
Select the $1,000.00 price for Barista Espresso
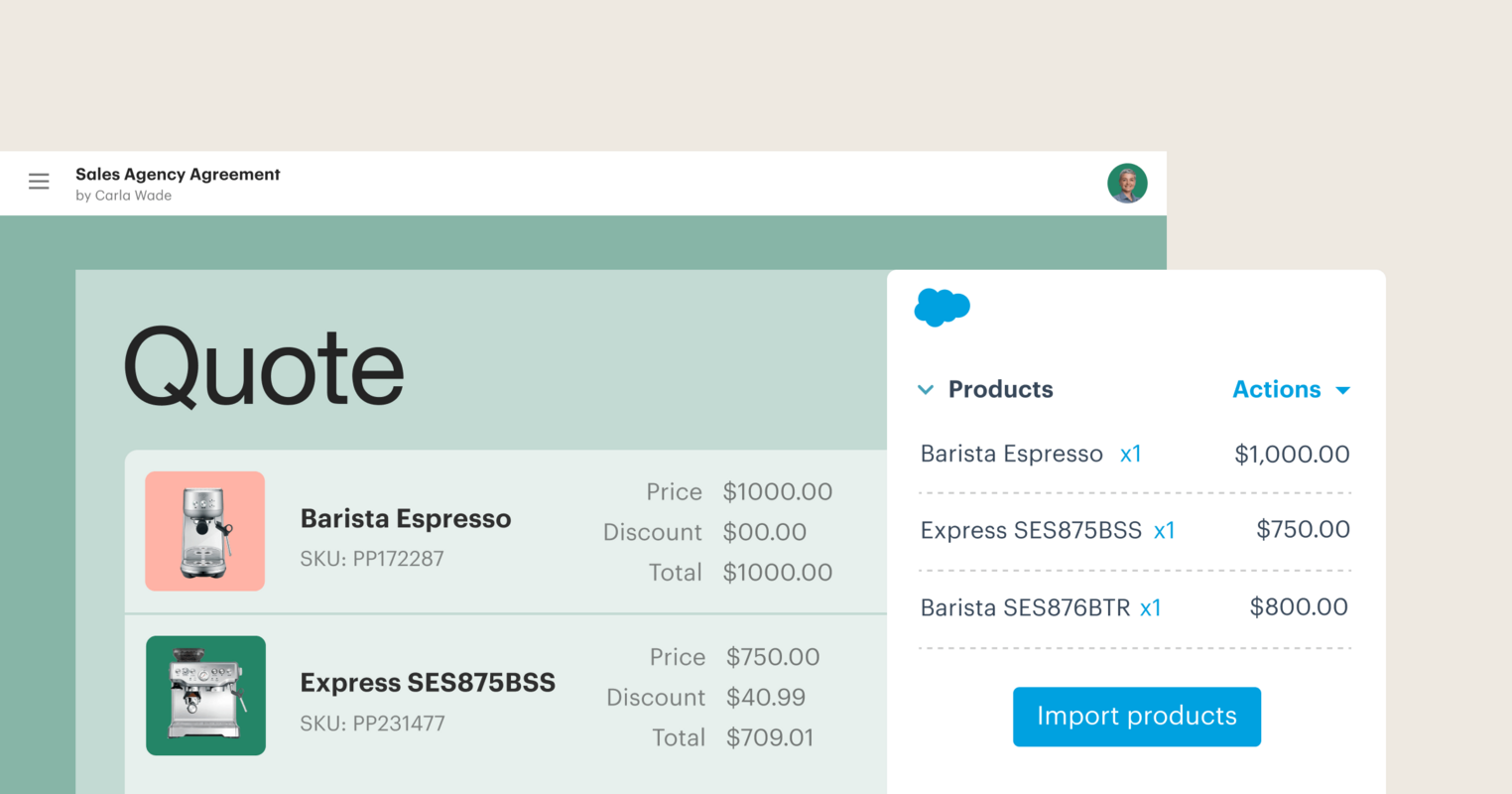pyautogui.click(x=1292, y=454)
